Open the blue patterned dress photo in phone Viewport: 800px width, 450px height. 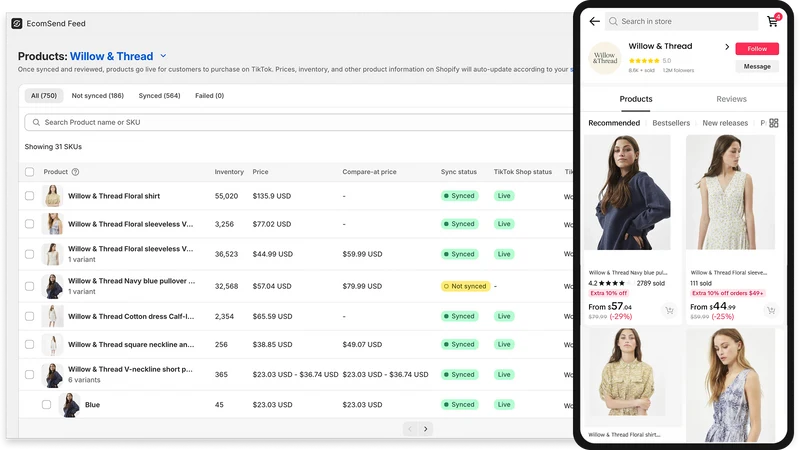click(730, 385)
